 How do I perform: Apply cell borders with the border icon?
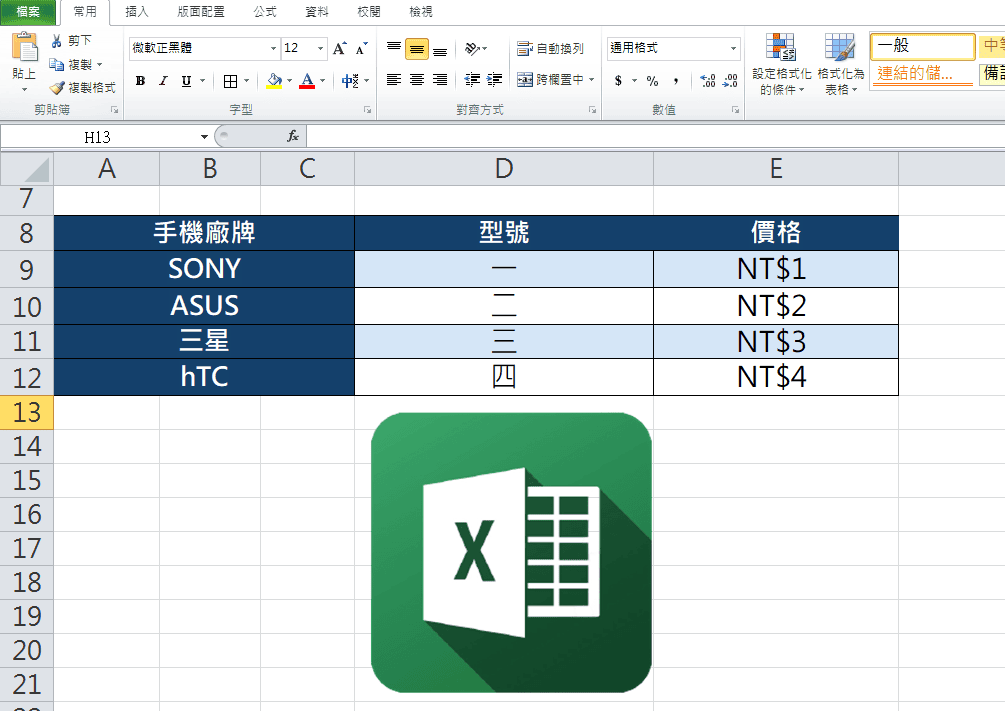point(230,81)
